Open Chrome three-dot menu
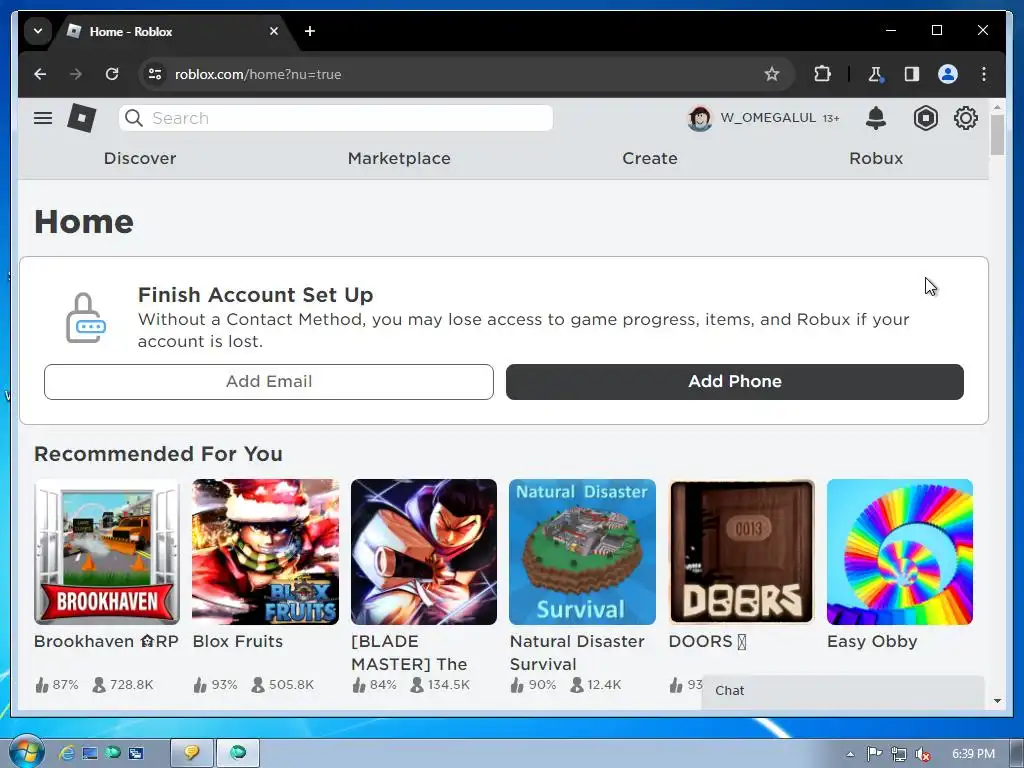1024x768 pixels. tap(984, 74)
